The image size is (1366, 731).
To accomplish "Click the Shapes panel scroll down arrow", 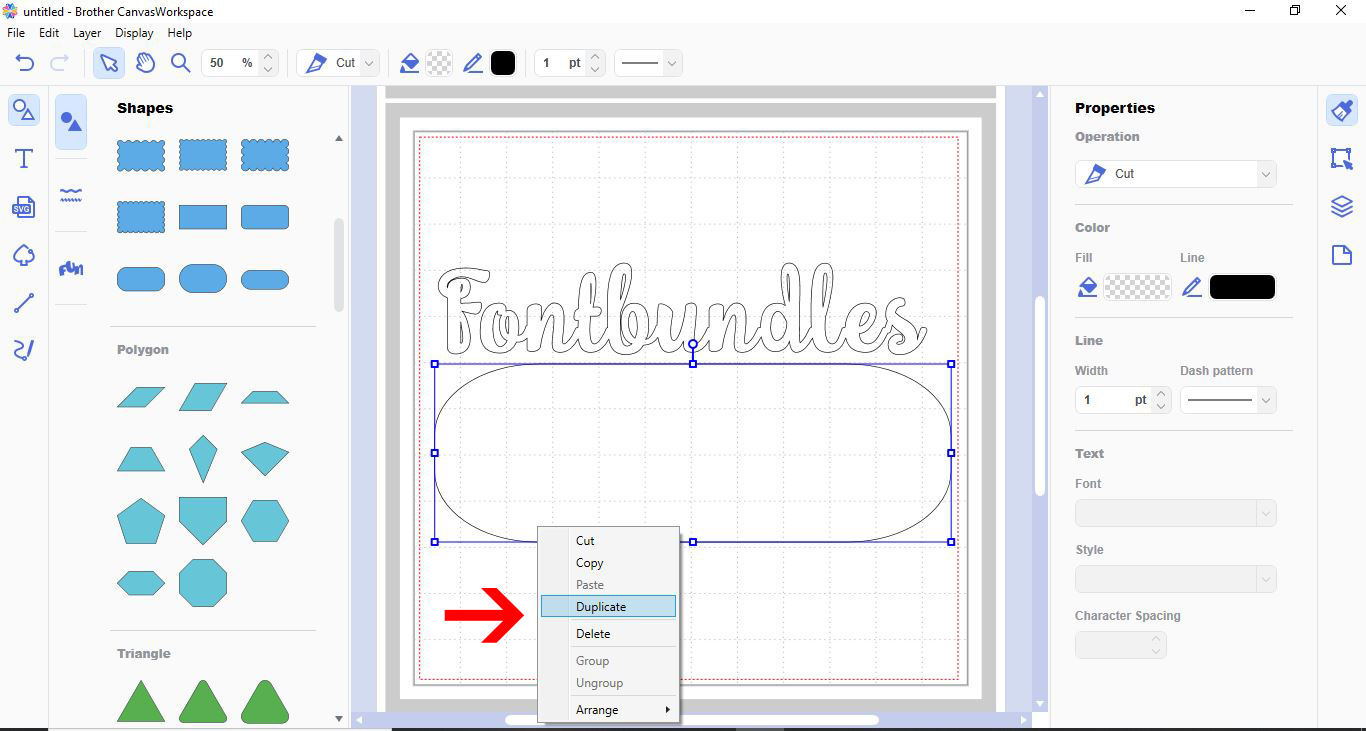I will (338, 718).
